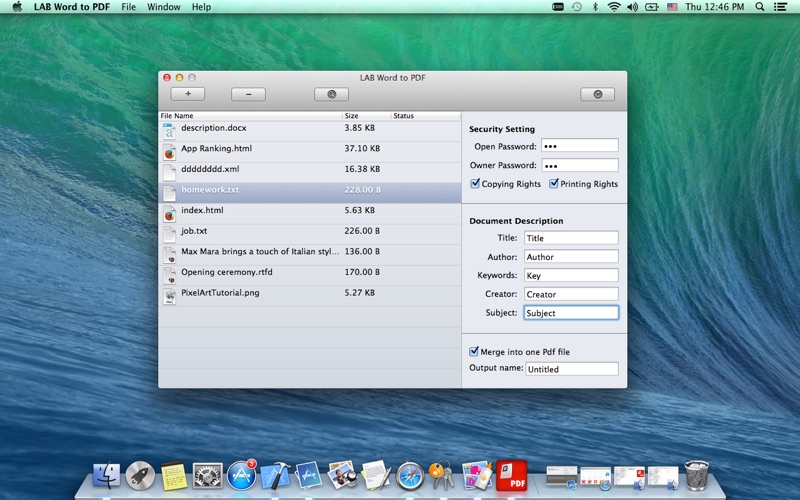
Task: Select the index.html row
Action: (310, 213)
